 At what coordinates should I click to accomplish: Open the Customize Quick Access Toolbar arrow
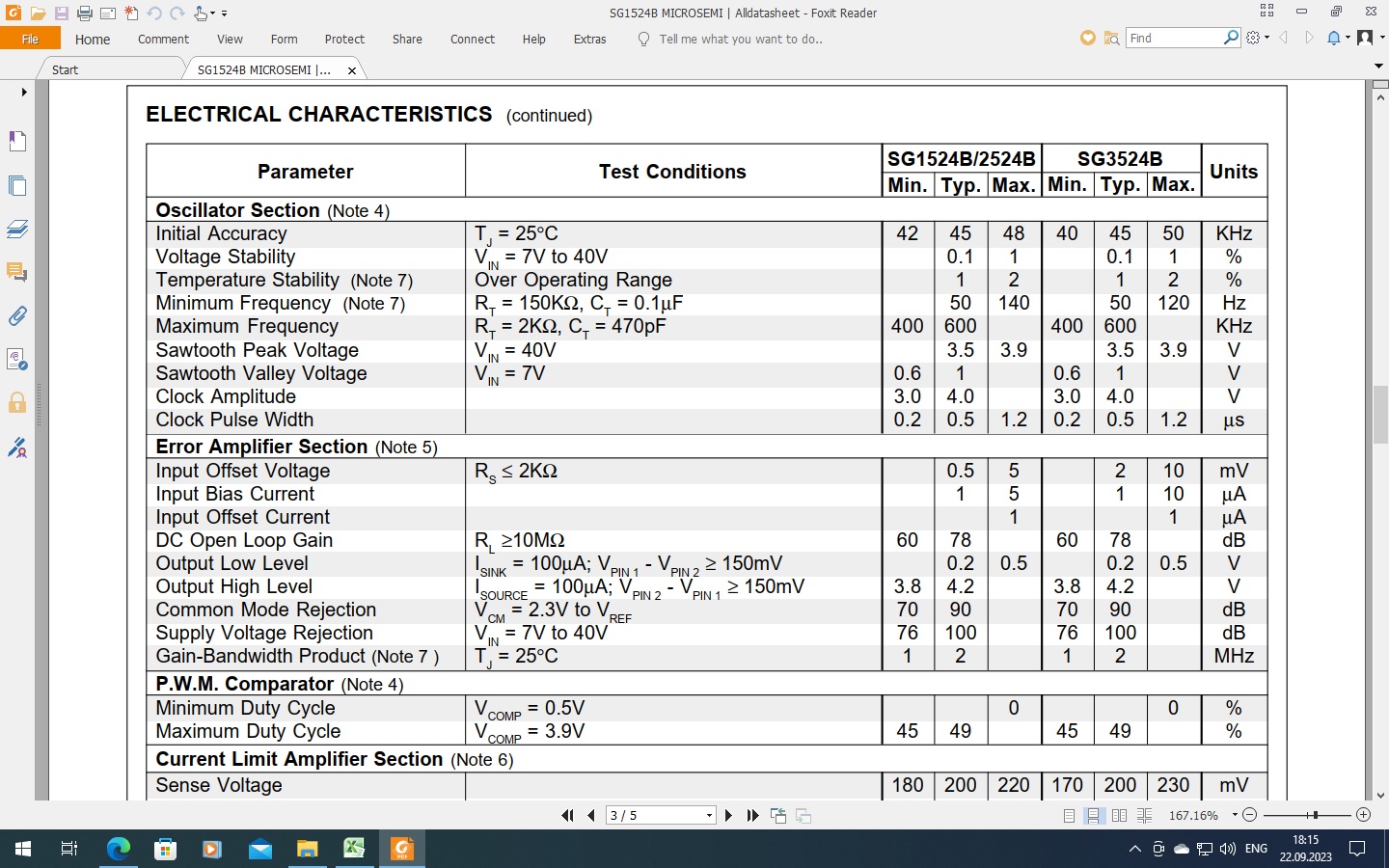225,14
